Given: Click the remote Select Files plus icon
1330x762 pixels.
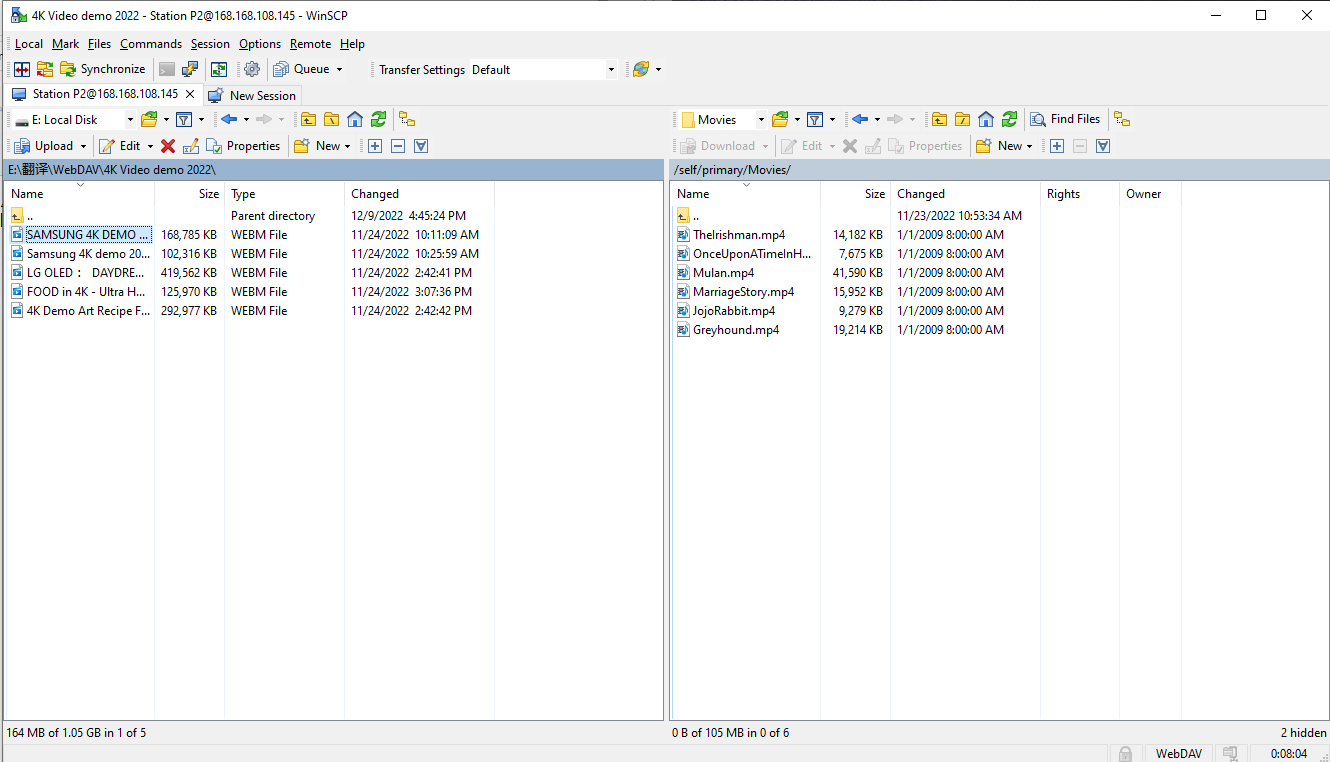Looking at the screenshot, I should [1057, 146].
